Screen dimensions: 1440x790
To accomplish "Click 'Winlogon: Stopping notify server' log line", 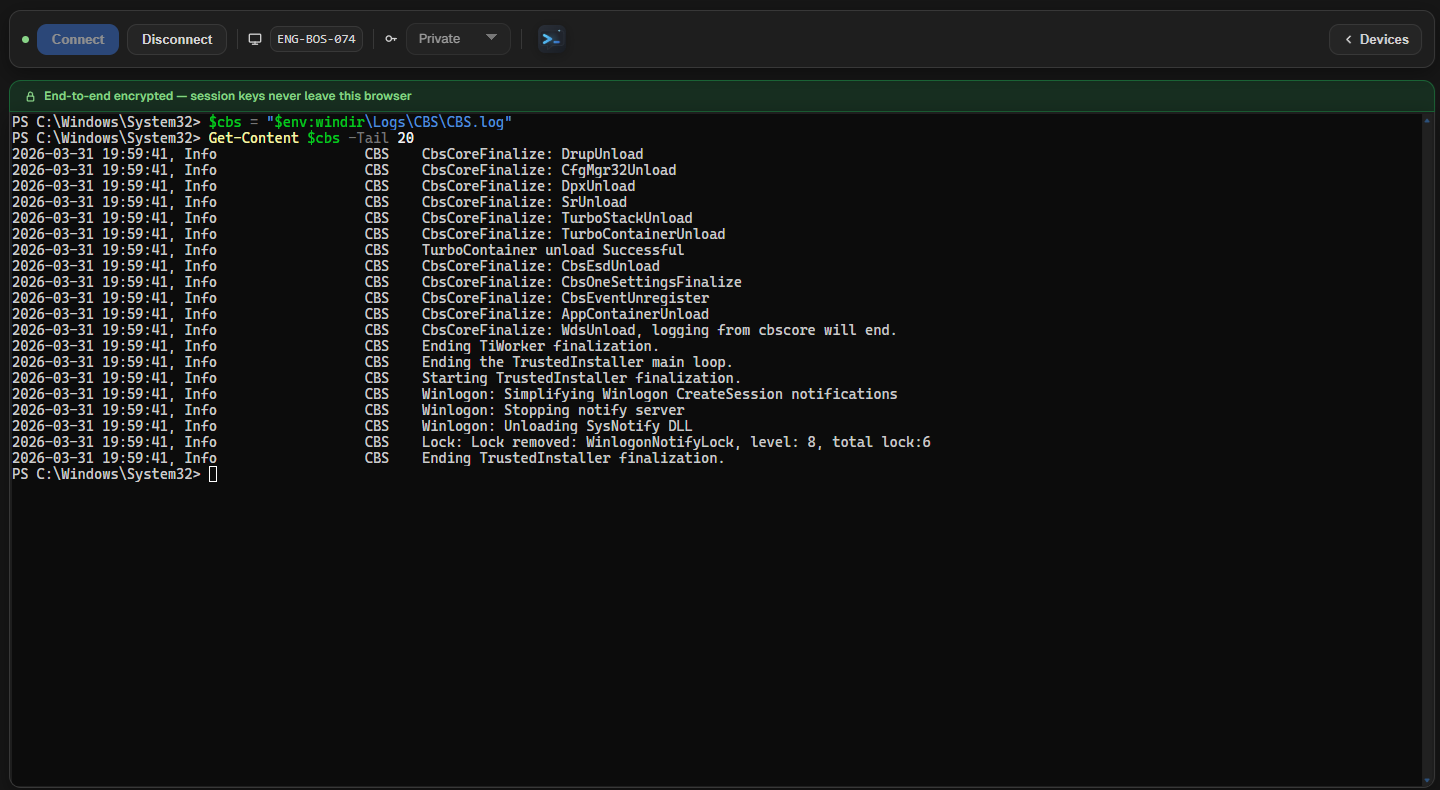I will click(348, 410).
